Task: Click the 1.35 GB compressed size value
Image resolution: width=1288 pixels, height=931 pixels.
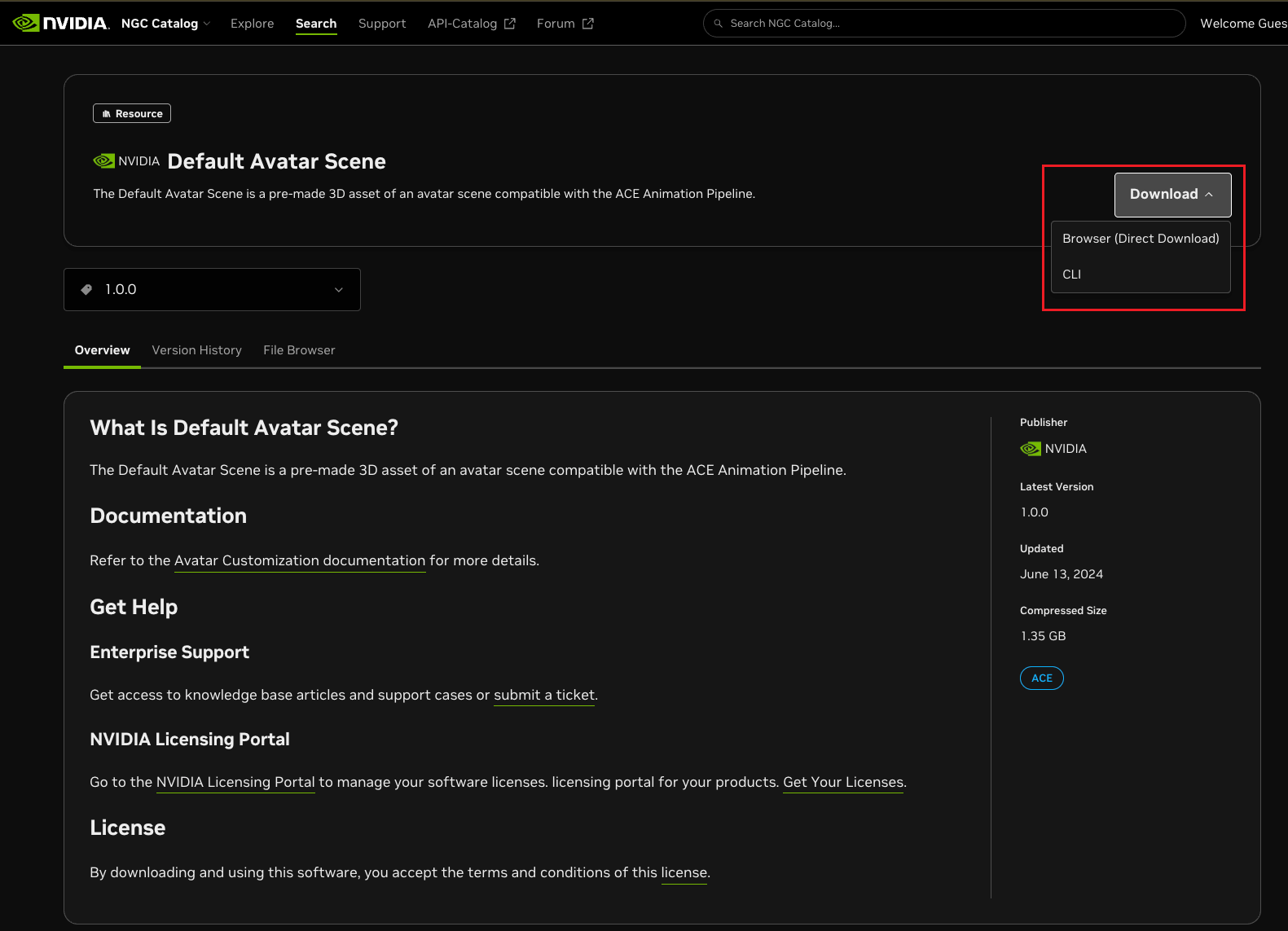Action: point(1043,636)
